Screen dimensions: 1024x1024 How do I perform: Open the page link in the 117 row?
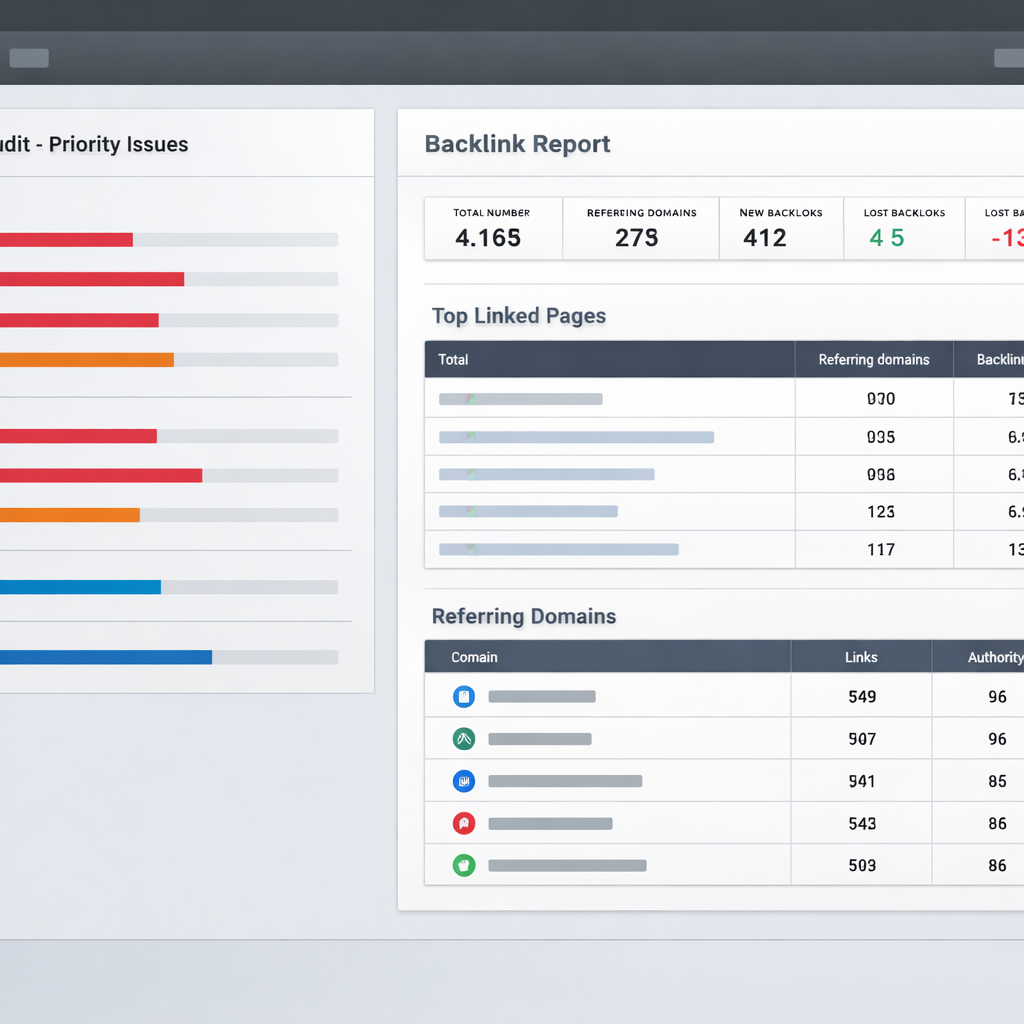pyautogui.click(x=558, y=549)
